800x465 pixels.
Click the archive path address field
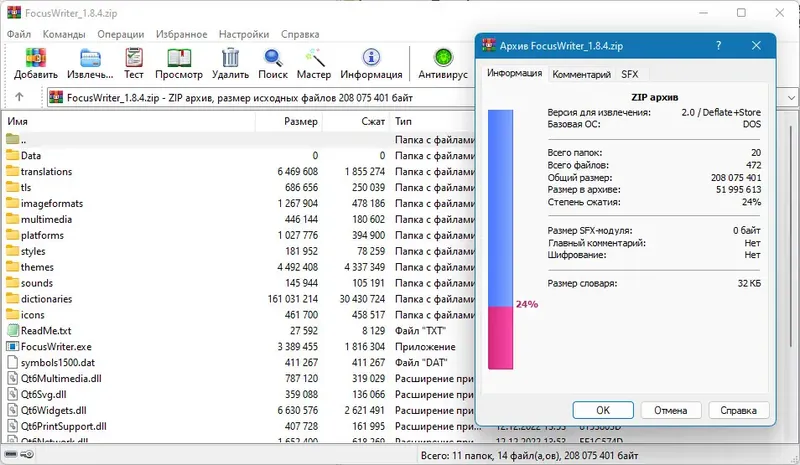click(260, 97)
